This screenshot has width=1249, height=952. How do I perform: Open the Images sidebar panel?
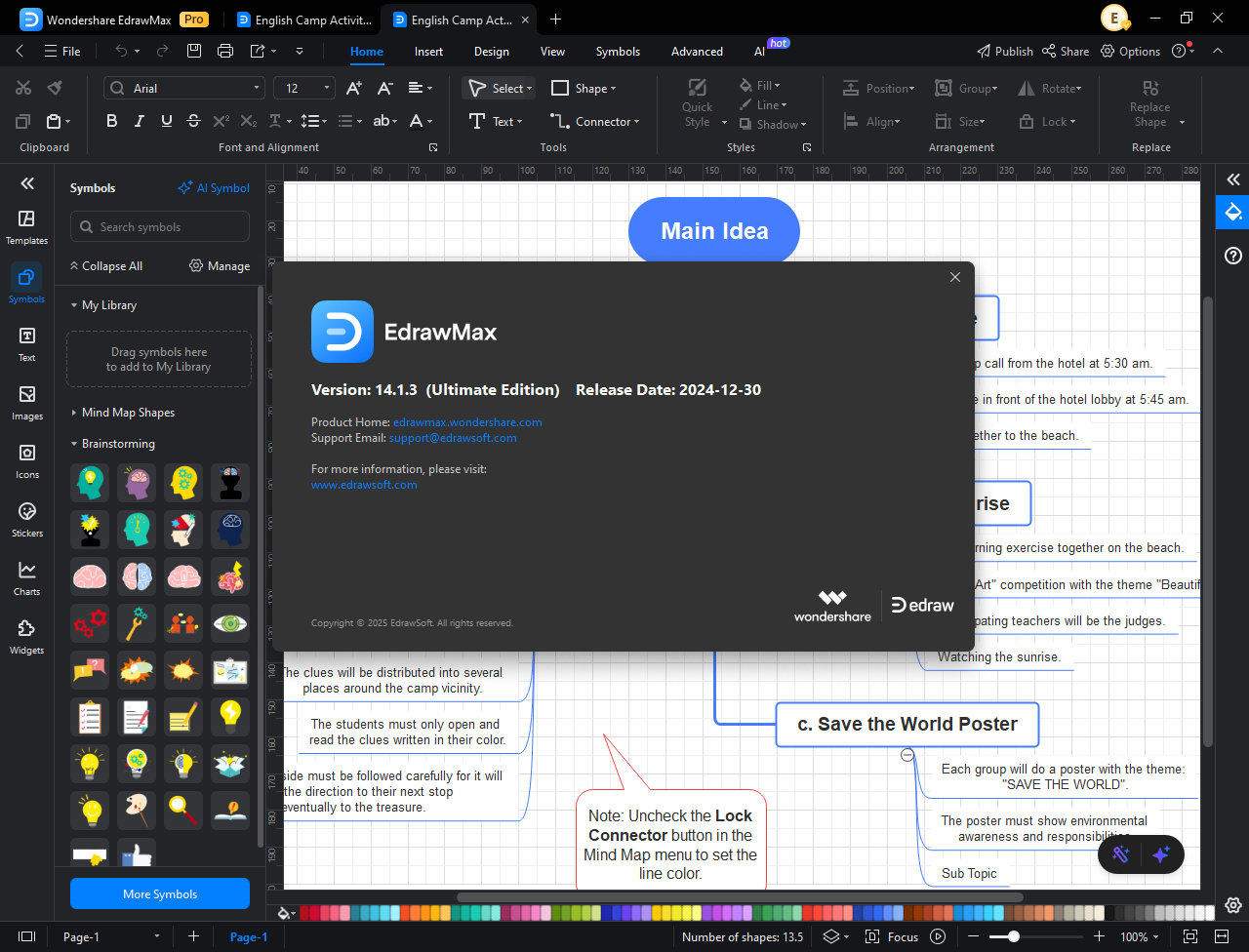pyautogui.click(x=26, y=403)
